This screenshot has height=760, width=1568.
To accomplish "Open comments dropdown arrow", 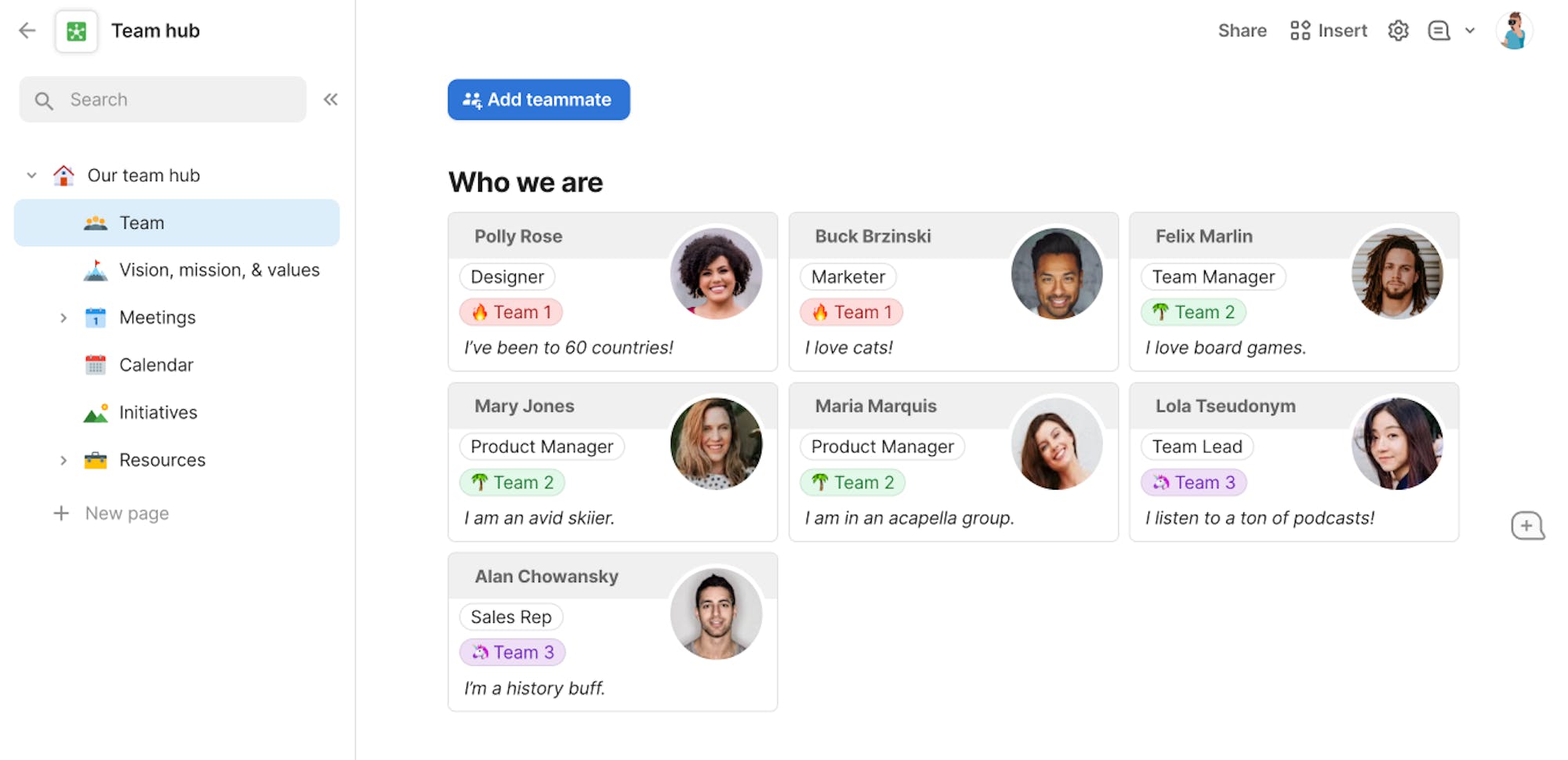I will click(1470, 31).
